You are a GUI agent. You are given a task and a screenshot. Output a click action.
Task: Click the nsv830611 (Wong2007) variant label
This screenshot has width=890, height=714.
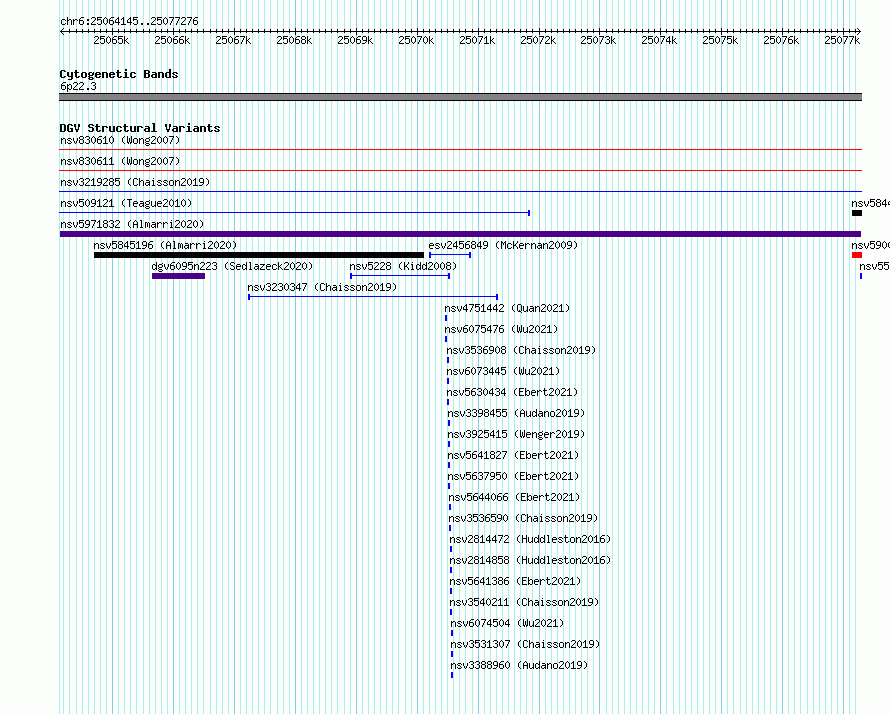[x=120, y=161]
